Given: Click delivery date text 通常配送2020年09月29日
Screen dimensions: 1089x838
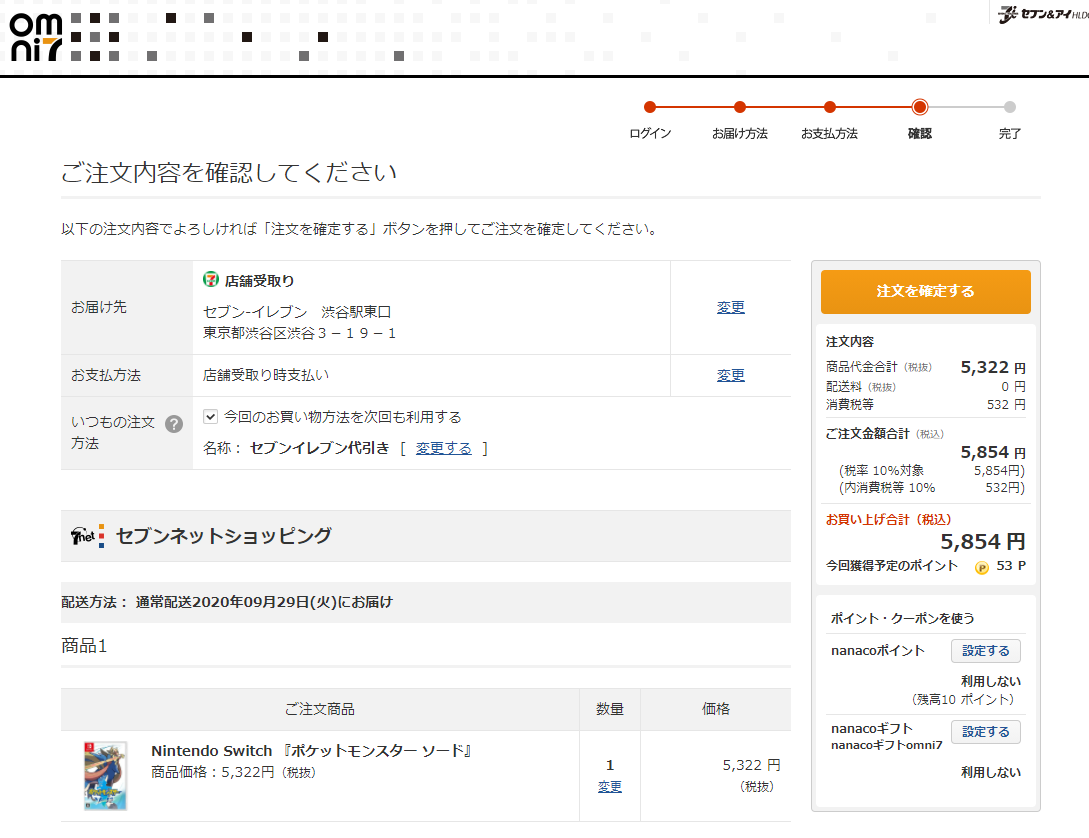Looking at the screenshot, I should tap(264, 602).
